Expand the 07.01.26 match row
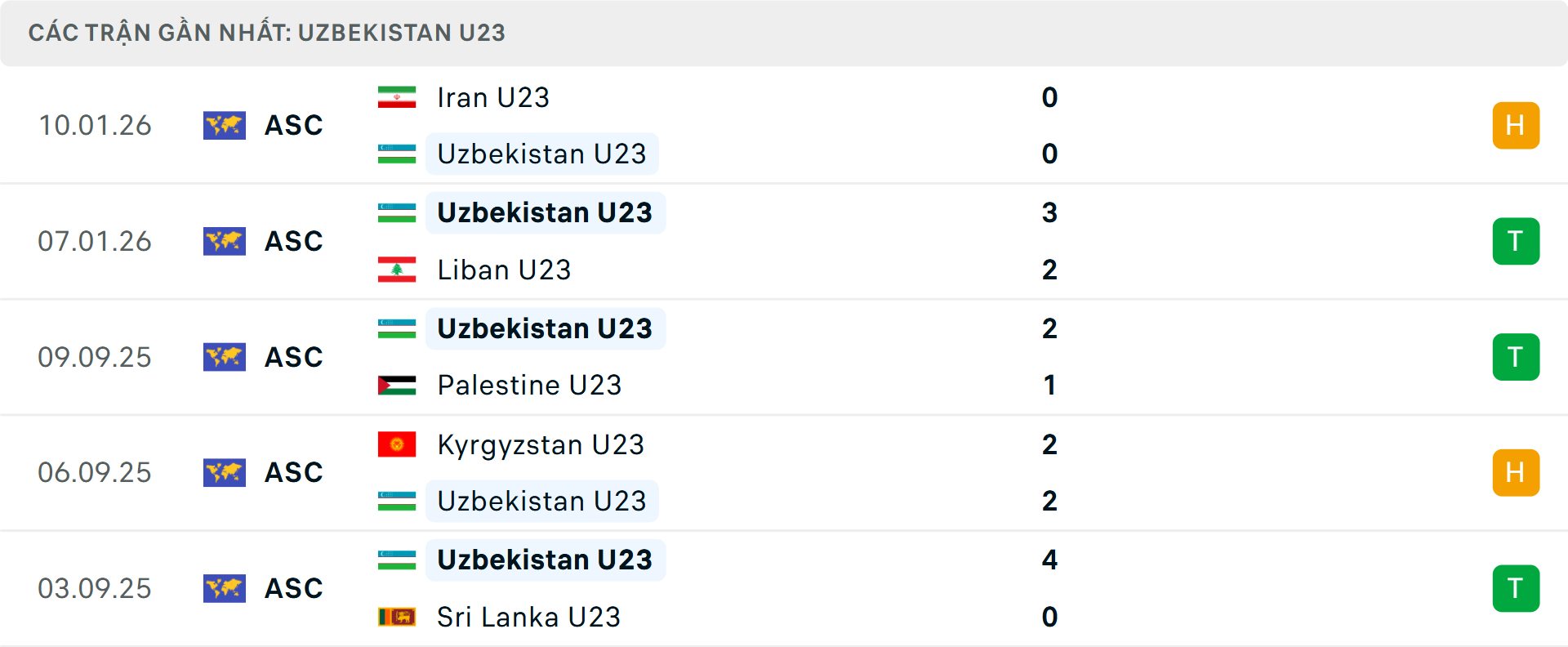The image size is (1568, 647). 784,241
